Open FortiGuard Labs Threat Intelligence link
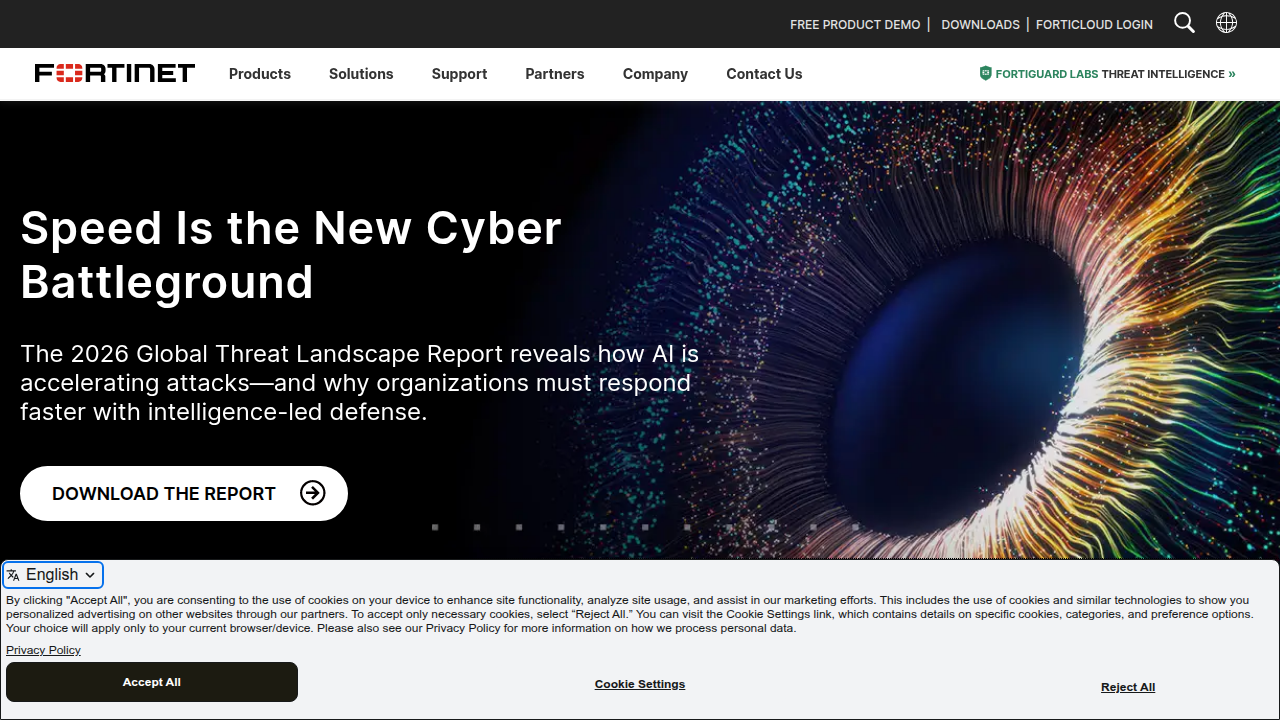 coord(1107,74)
